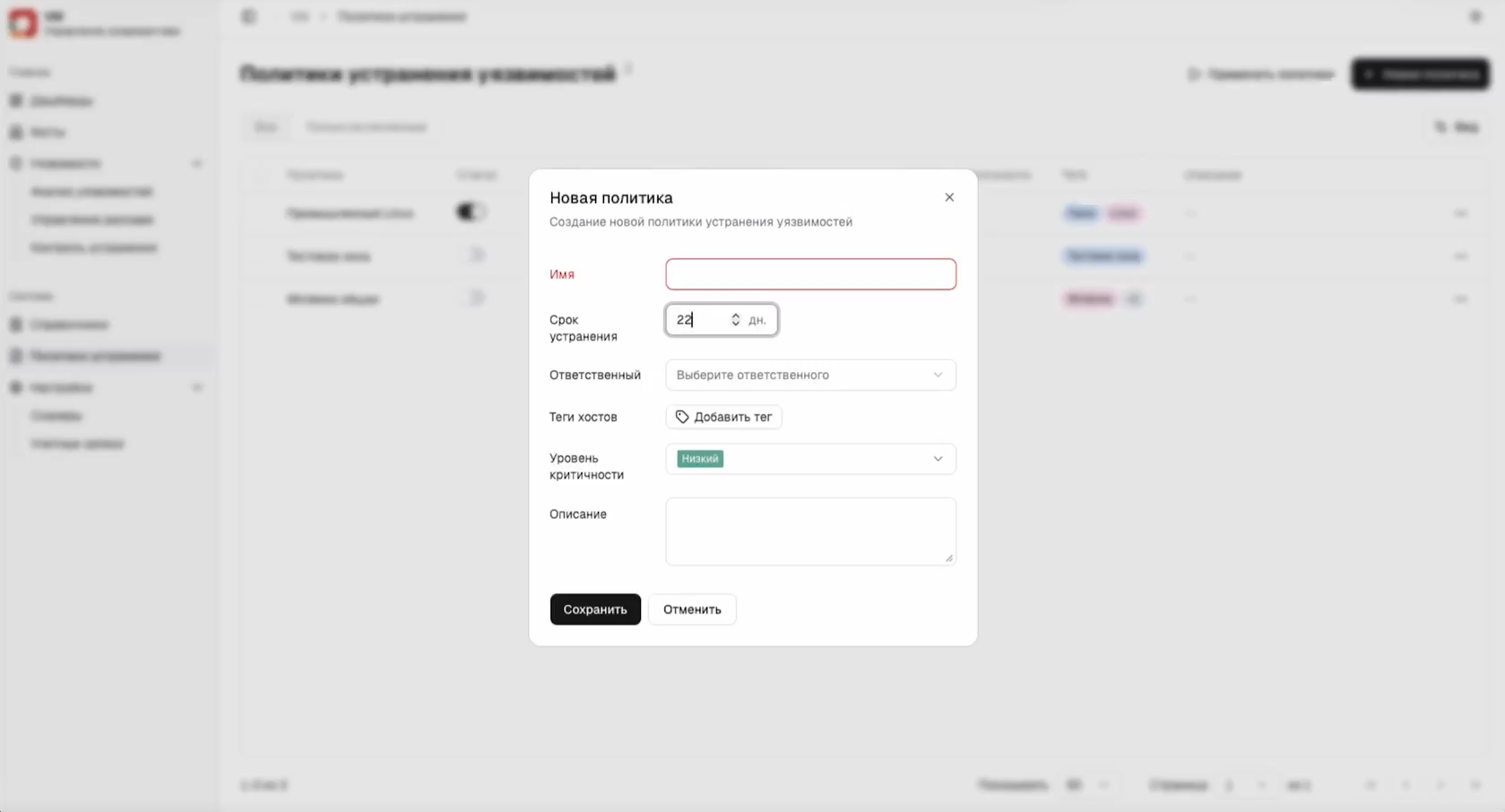Enable the status switch in third policy row
1505x812 pixels.
[471, 298]
